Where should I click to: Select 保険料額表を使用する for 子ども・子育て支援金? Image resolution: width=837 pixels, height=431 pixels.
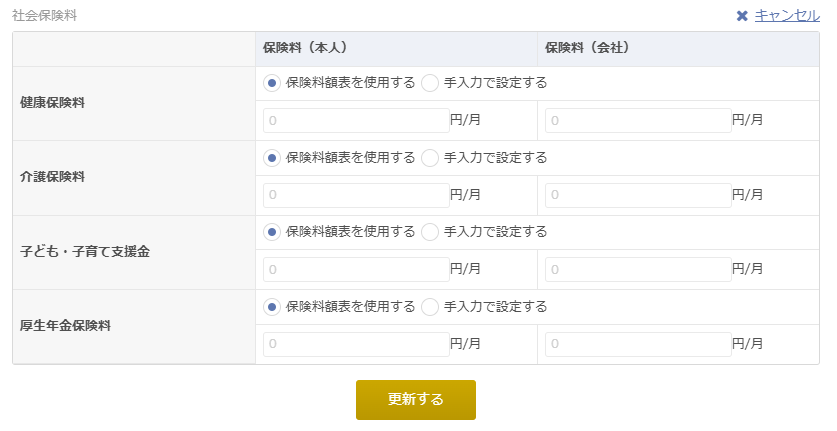(x=272, y=232)
